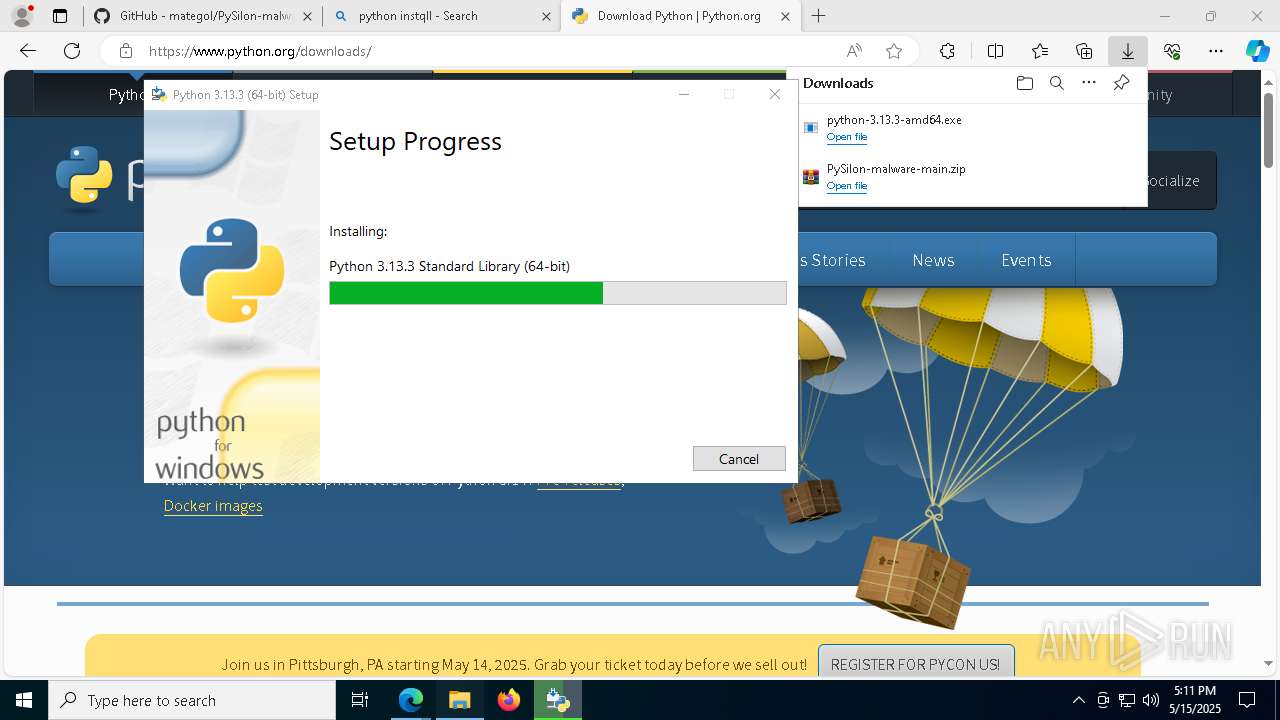Image resolution: width=1280 pixels, height=720 pixels.
Task: Close the python instqll Search tab
Action: (x=546, y=16)
